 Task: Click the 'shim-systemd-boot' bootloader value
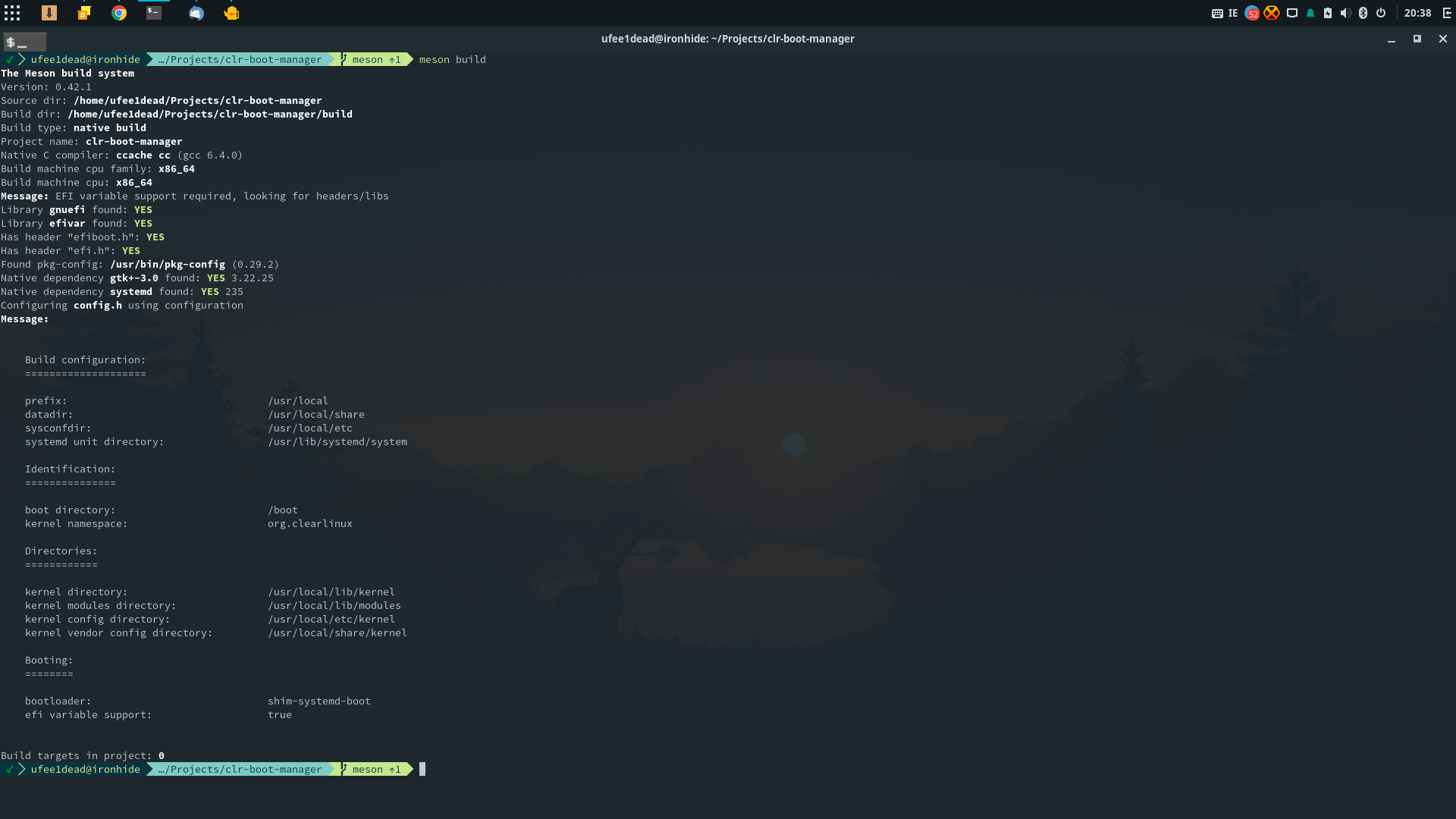click(x=319, y=701)
